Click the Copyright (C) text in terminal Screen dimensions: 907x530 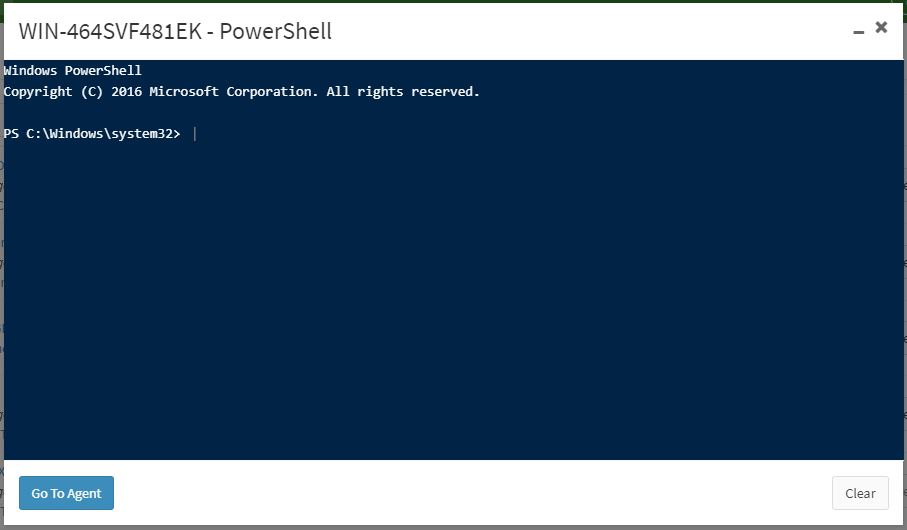coord(53,91)
